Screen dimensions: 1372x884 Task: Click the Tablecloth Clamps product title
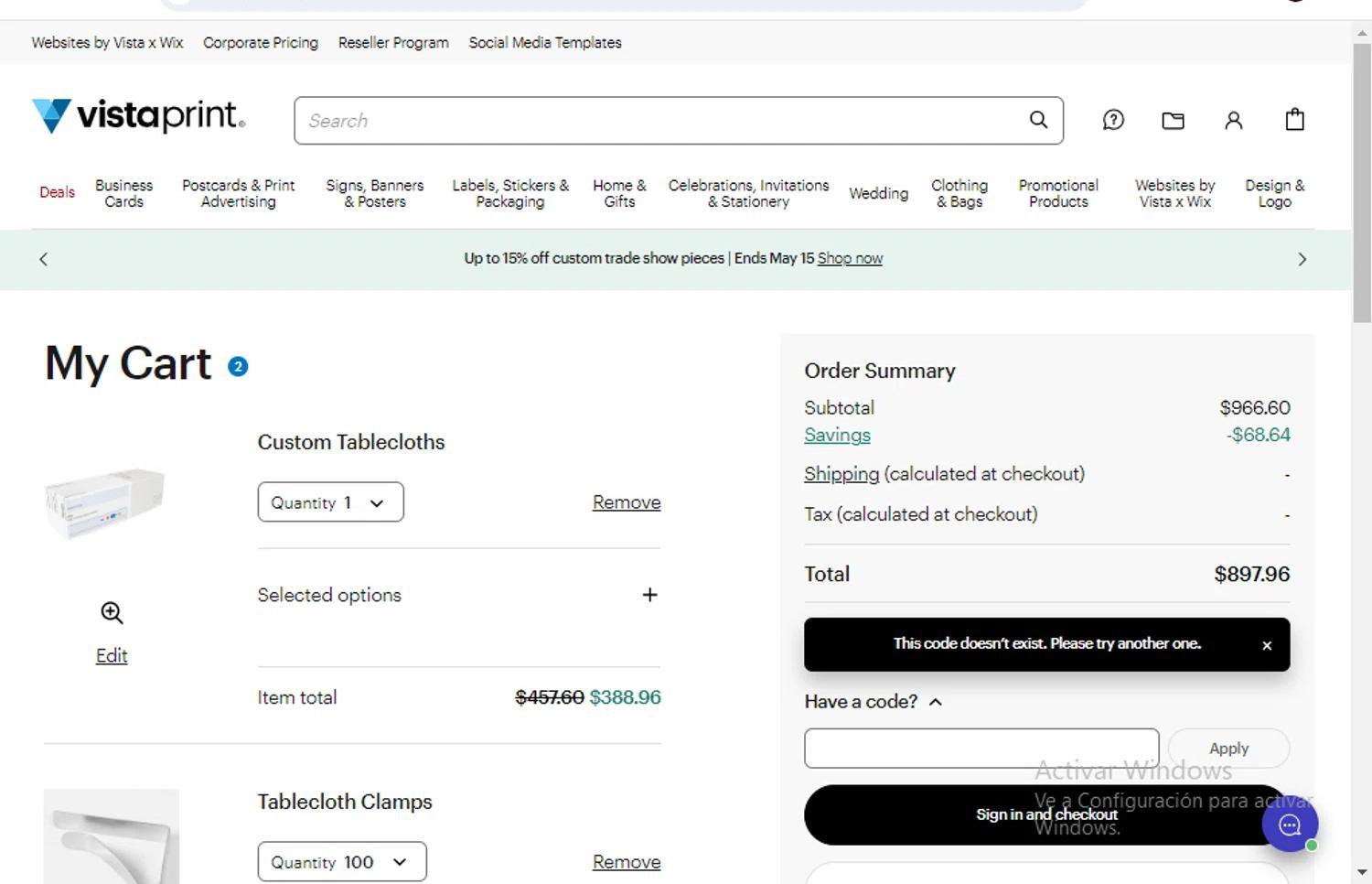point(345,802)
